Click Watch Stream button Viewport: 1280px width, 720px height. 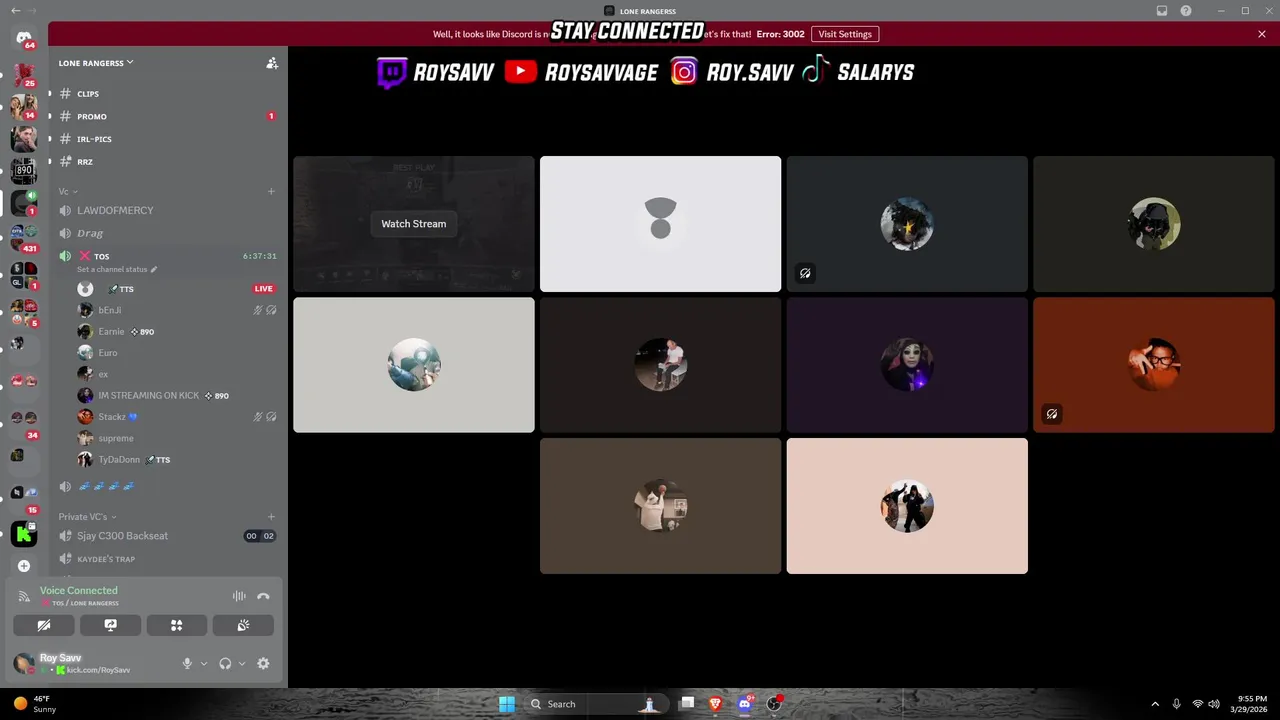(414, 224)
